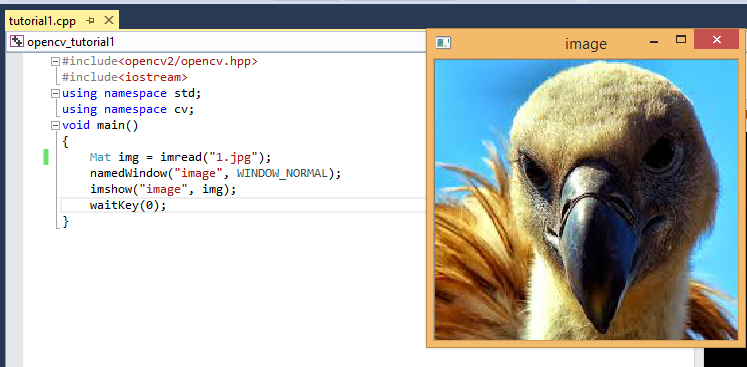Viewport: 747px width, 367px height.
Task: Close the tutorial1.cpp tab
Action: tap(109, 20)
